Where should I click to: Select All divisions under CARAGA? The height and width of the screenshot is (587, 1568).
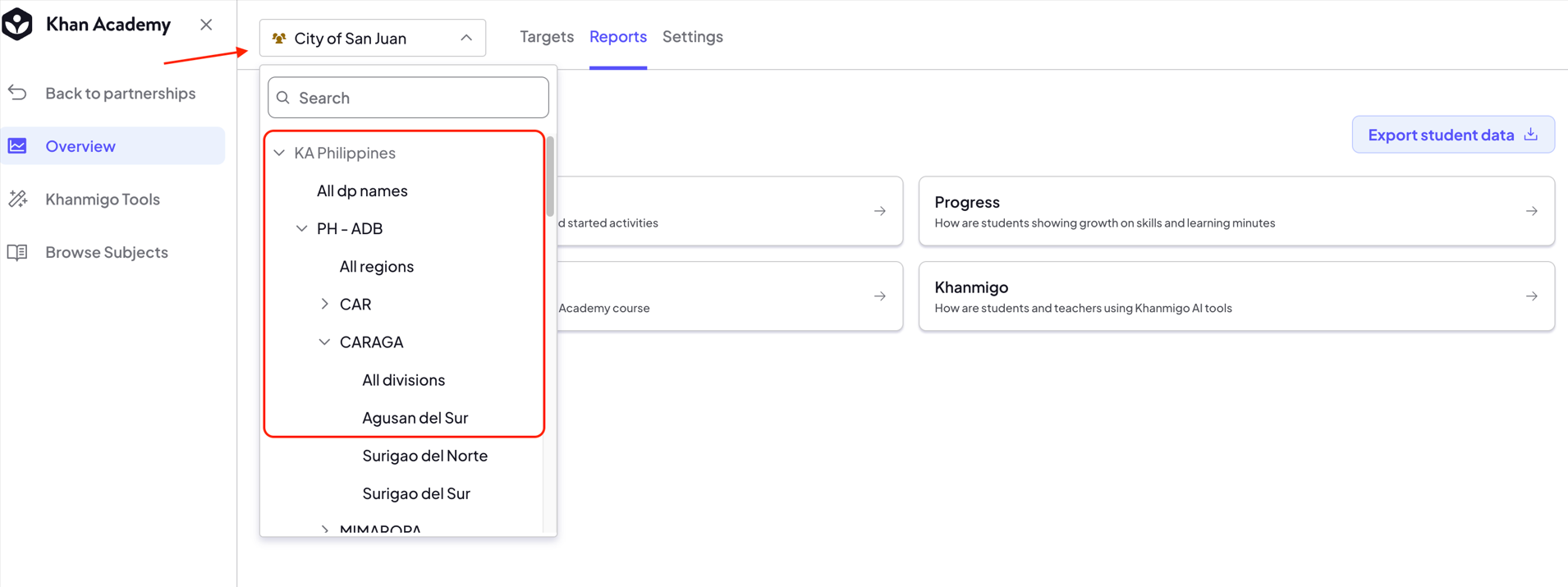403,379
